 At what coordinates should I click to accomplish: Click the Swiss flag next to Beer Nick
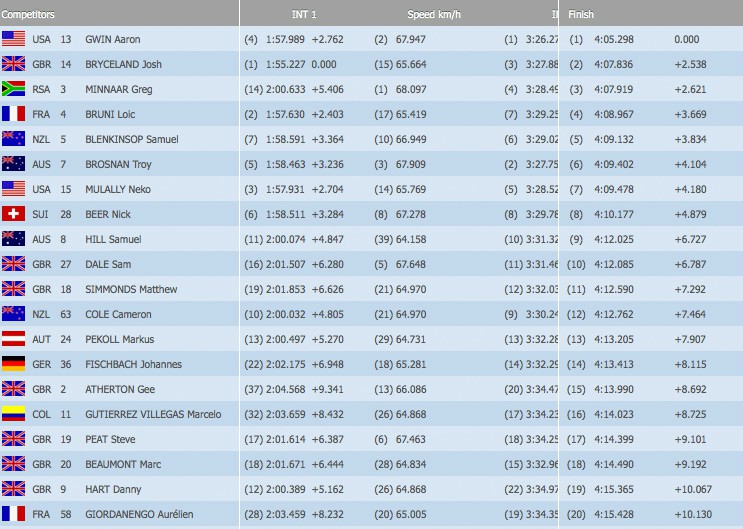click(x=13, y=214)
